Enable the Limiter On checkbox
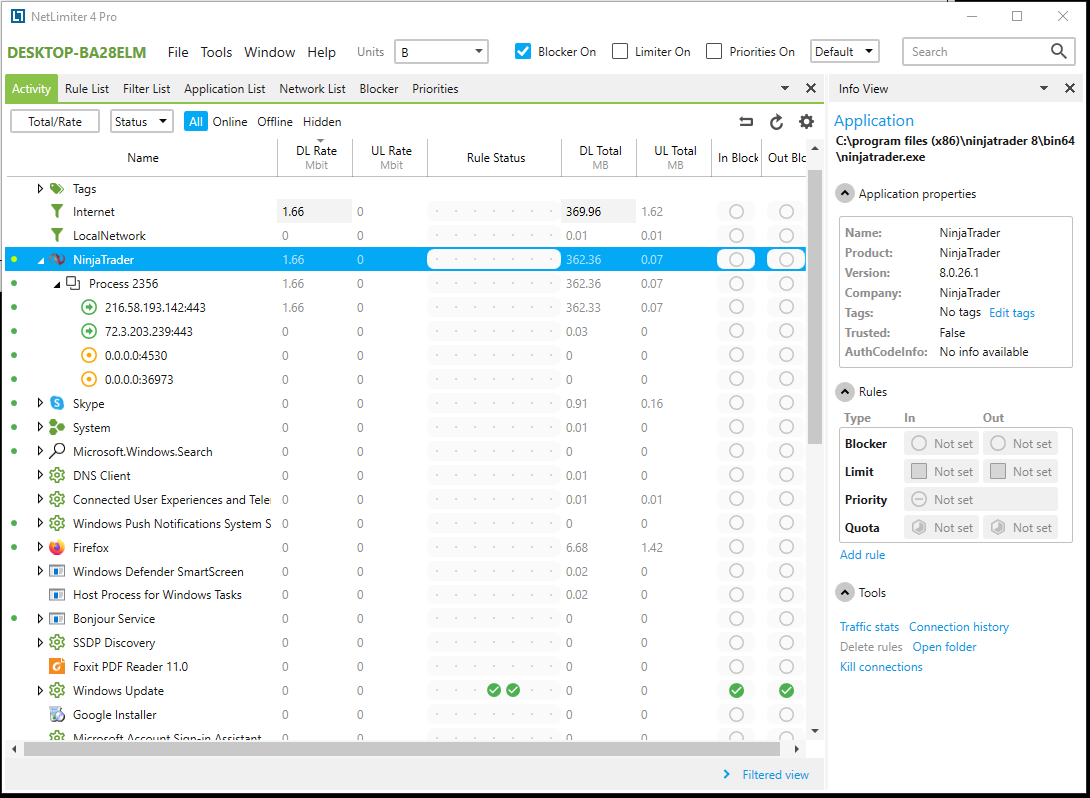Image resolution: width=1090 pixels, height=798 pixels. coord(619,51)
